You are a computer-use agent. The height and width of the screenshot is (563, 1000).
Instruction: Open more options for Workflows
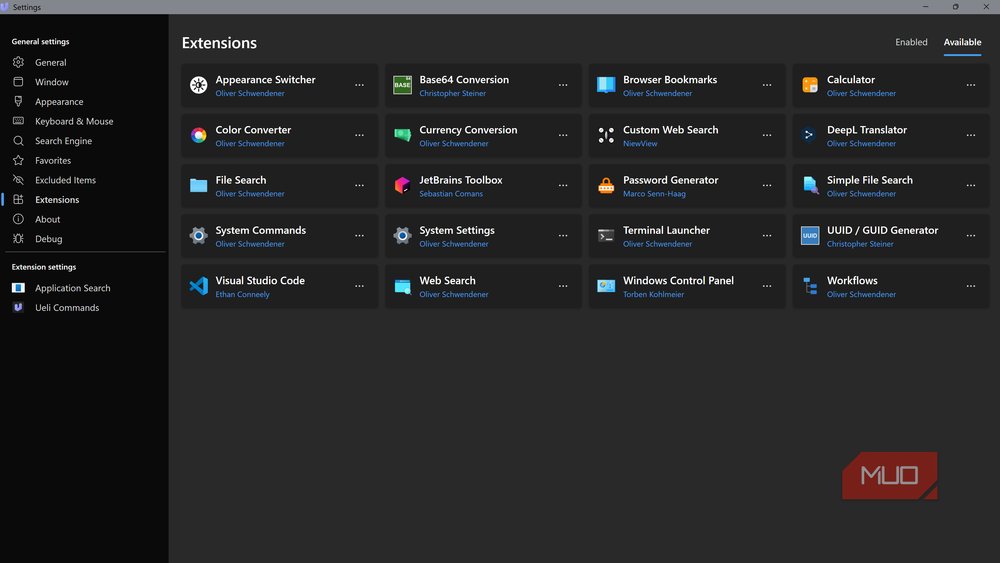pyautogui.click(x=971, y=286)
